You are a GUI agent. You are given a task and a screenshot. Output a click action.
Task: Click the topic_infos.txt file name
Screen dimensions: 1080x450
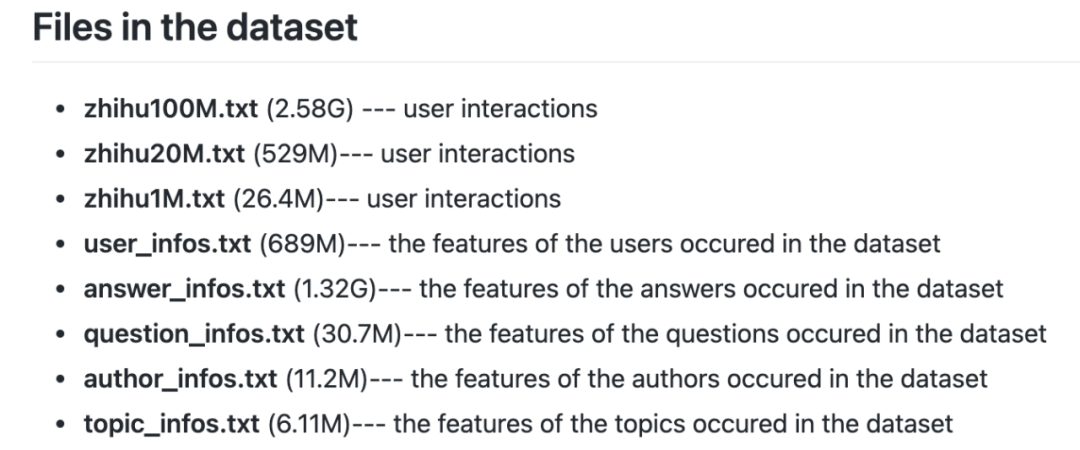pyautogui.click(x=172, y=424)
